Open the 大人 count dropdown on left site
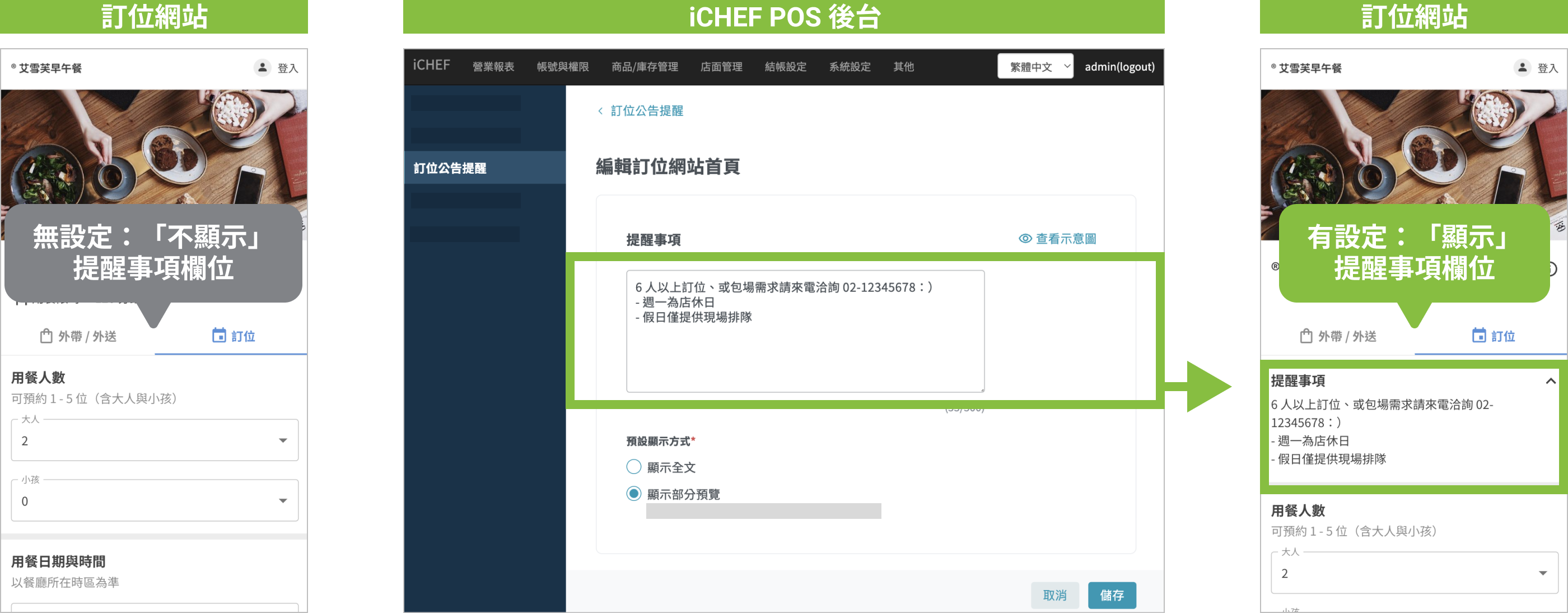Viewport: 1568px width, 613px height. pos(155,440)
